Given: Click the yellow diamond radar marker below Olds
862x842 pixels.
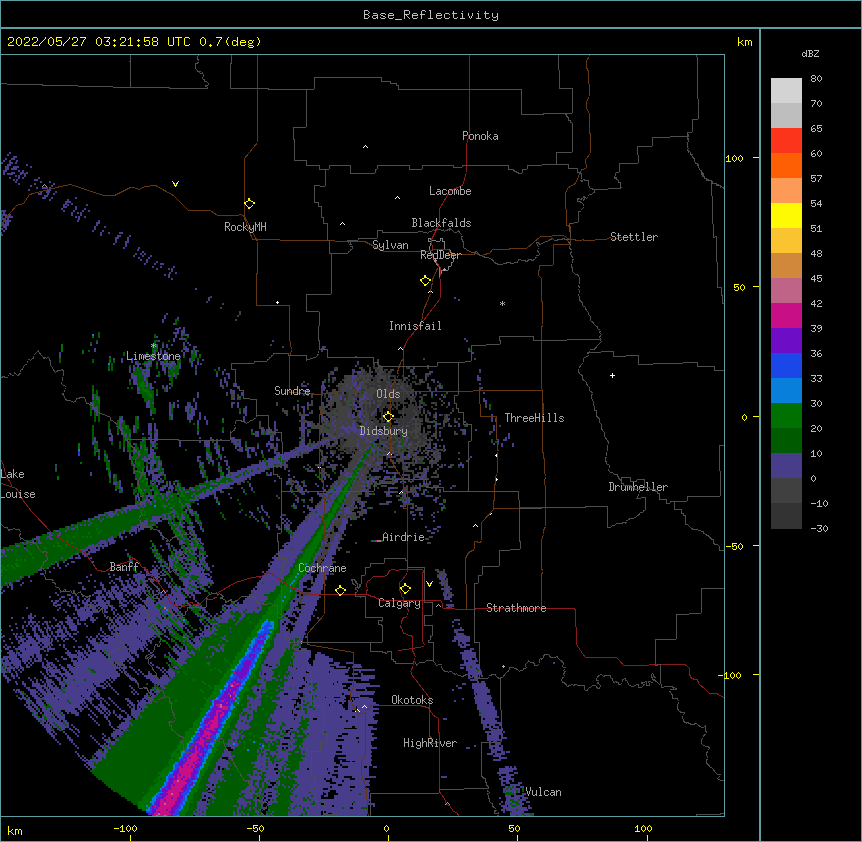Looking at the screenshot, I should pyautogui.click(x=388, y=416).
